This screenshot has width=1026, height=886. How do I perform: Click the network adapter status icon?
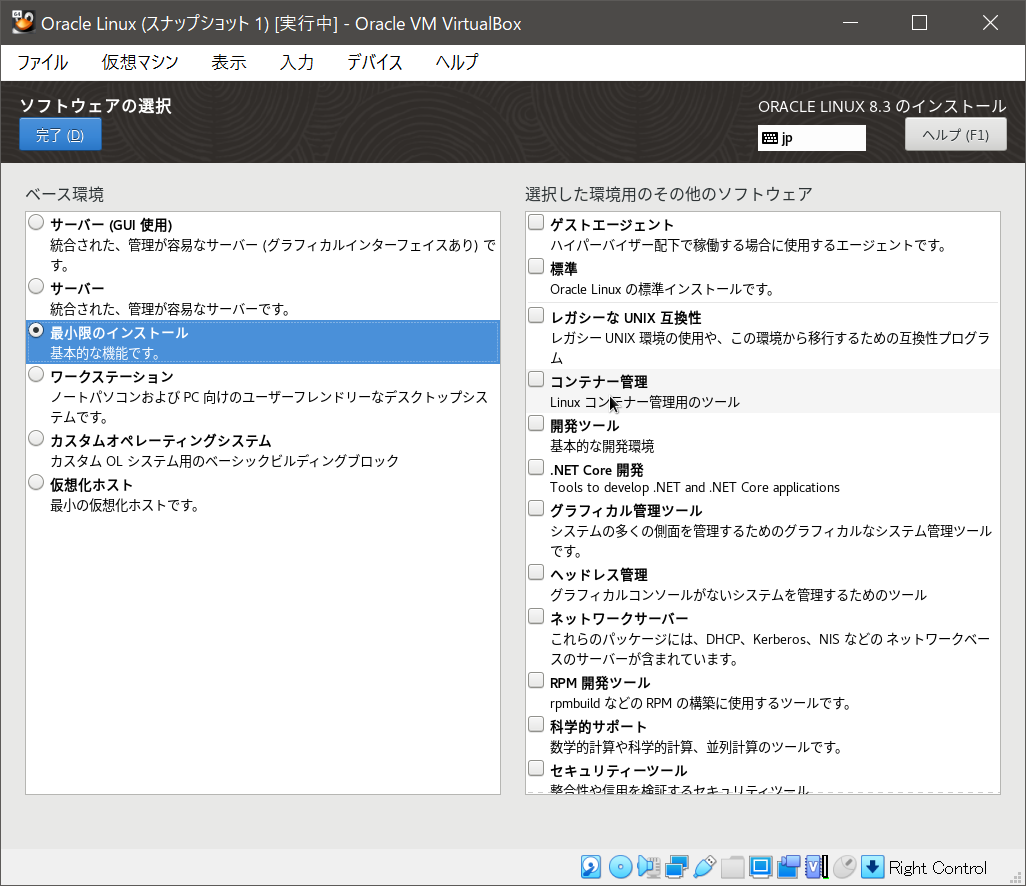677,867
